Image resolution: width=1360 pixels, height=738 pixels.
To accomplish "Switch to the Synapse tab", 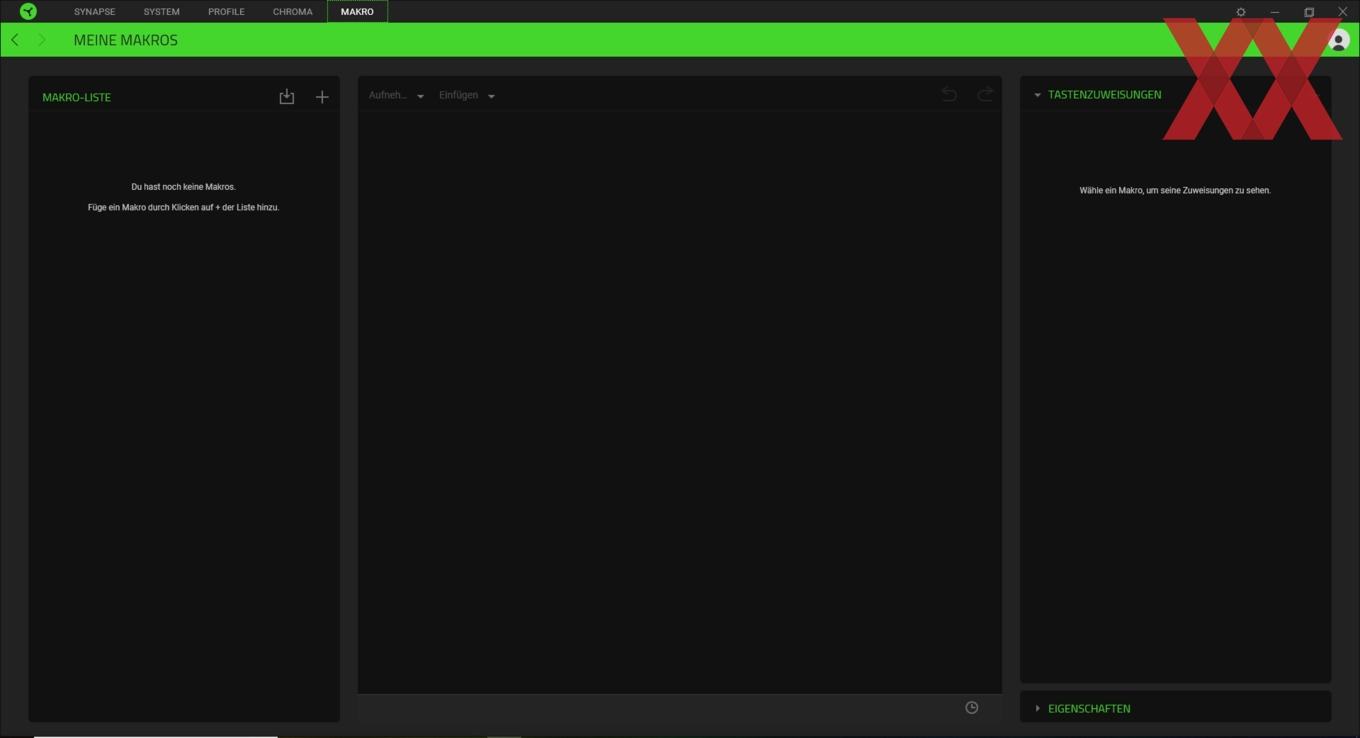I will pos(94,12).
